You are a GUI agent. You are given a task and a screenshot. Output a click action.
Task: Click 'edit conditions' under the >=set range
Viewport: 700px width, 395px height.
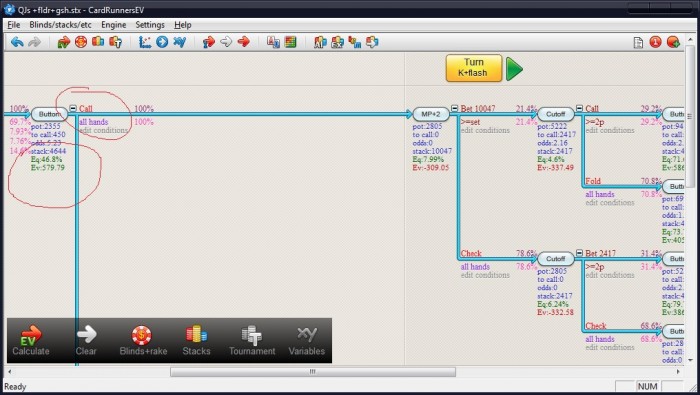point(485,130)
